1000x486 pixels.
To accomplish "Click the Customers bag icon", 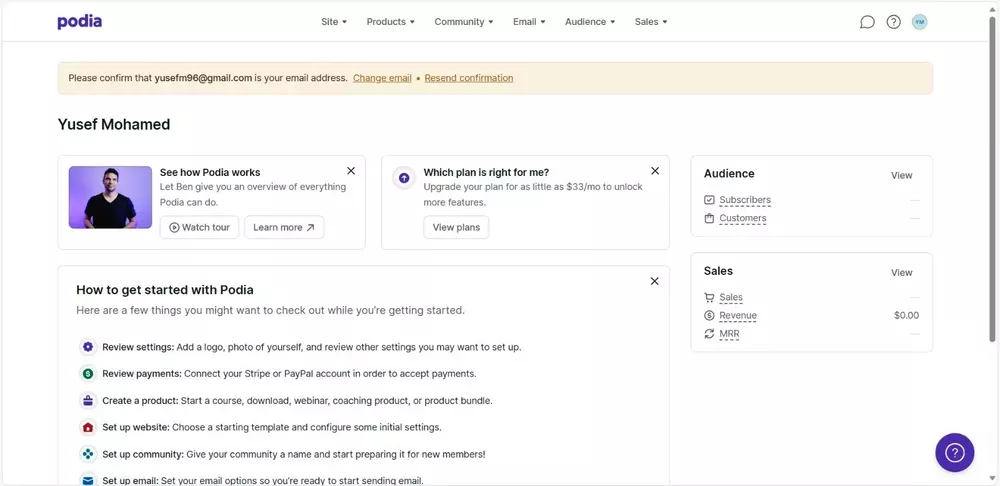I will 709,218.
